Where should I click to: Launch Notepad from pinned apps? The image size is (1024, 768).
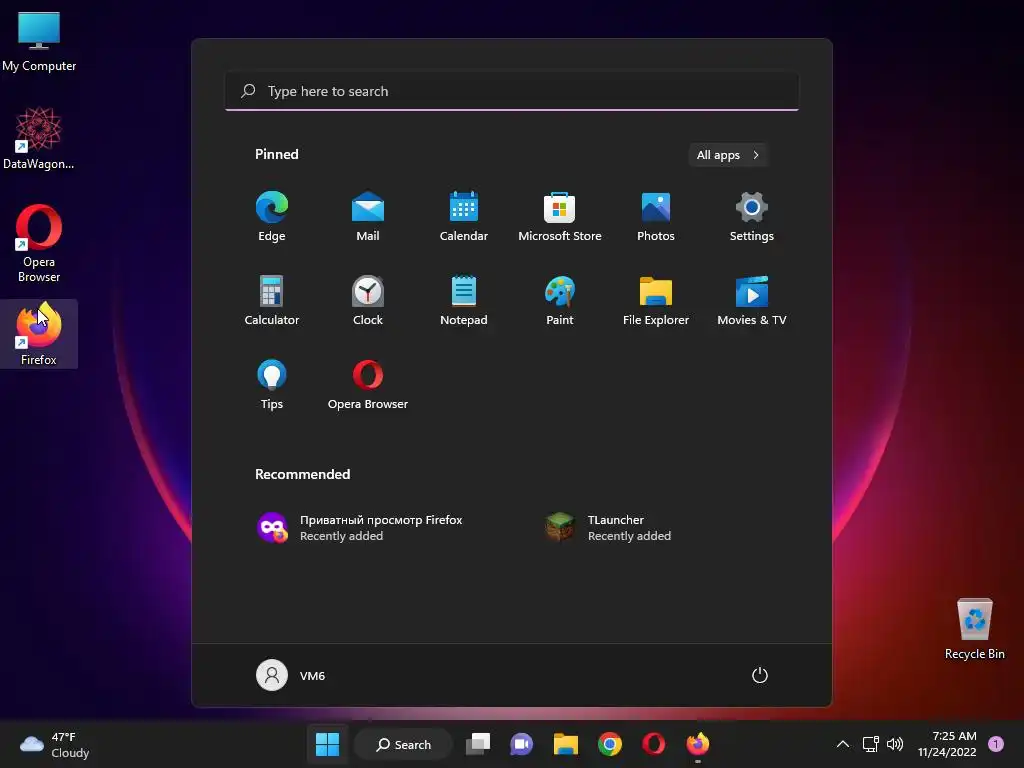click(x=464, y=300)
